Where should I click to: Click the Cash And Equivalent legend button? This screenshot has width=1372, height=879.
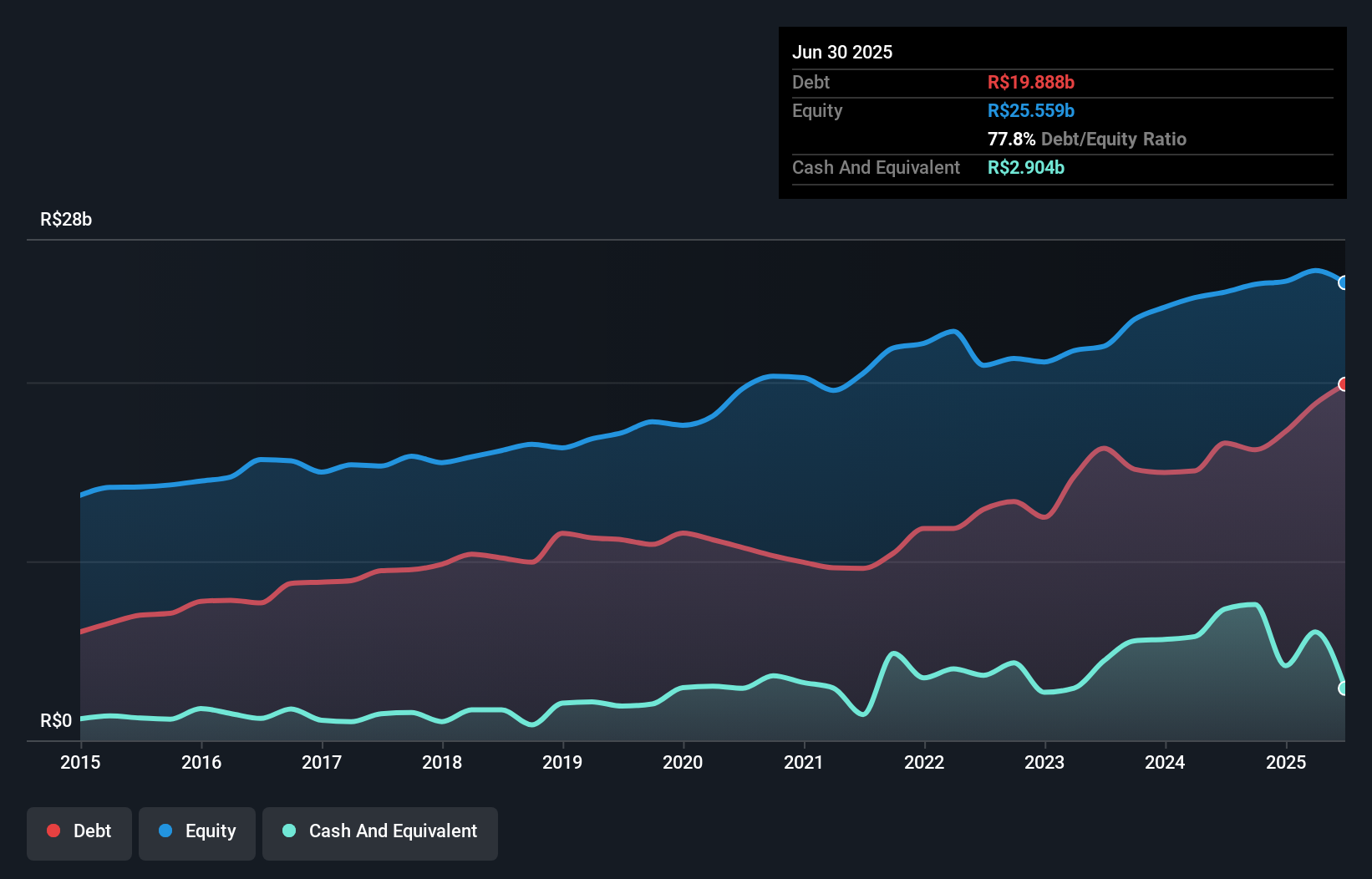coord(380,831)
